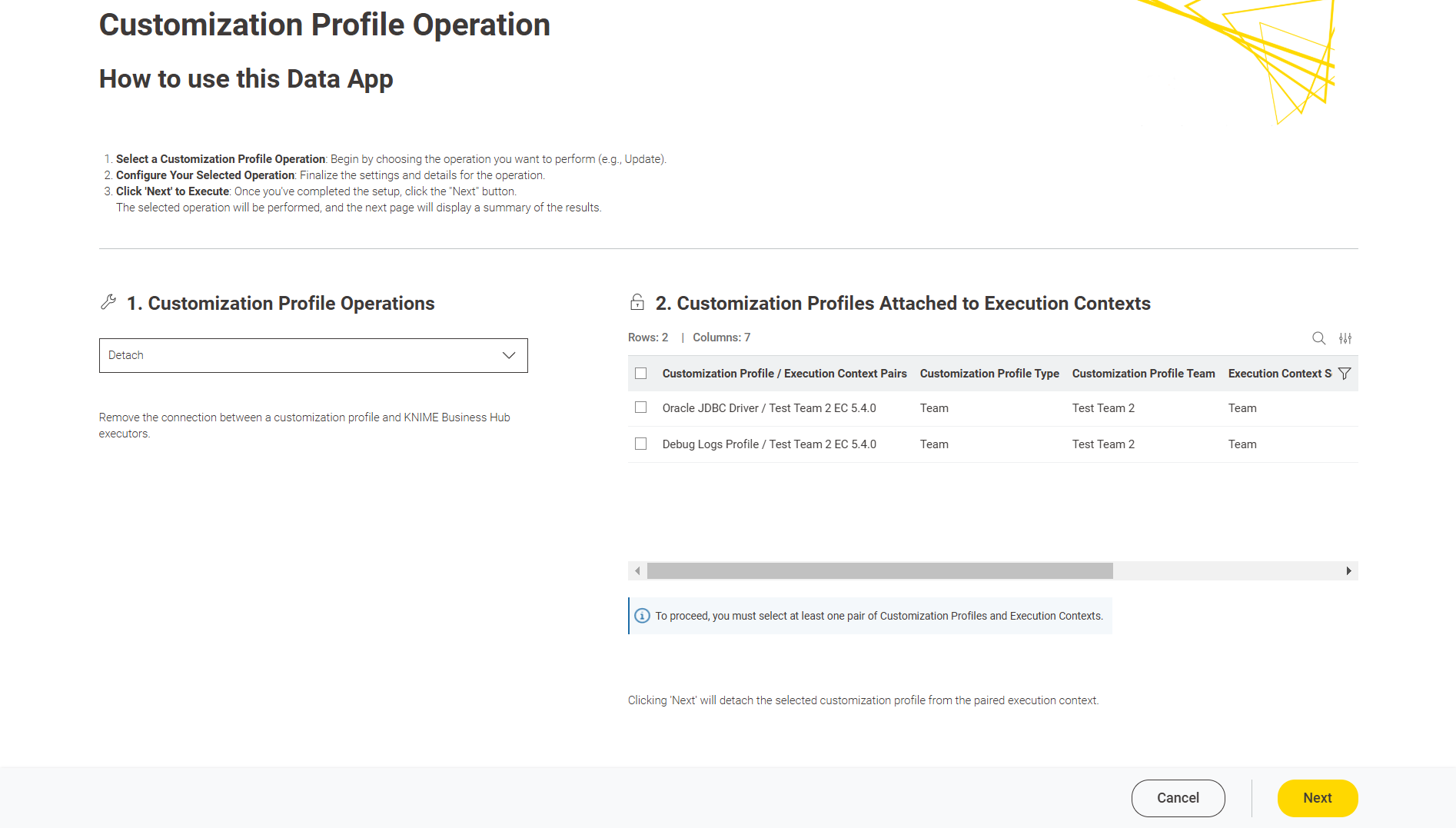Sort by Customization Profile Type column header

(989, 374)
